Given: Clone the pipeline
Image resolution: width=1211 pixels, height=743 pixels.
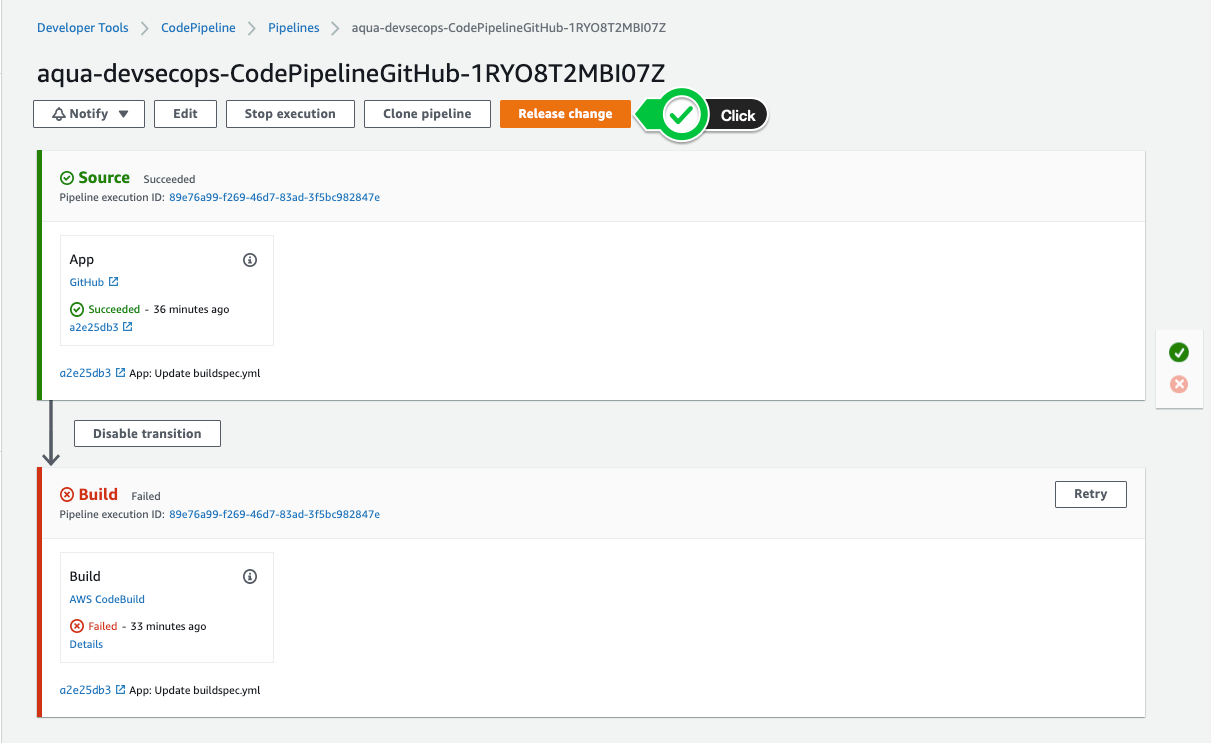Looking at the screenshot, I should (x=427, y=114).
